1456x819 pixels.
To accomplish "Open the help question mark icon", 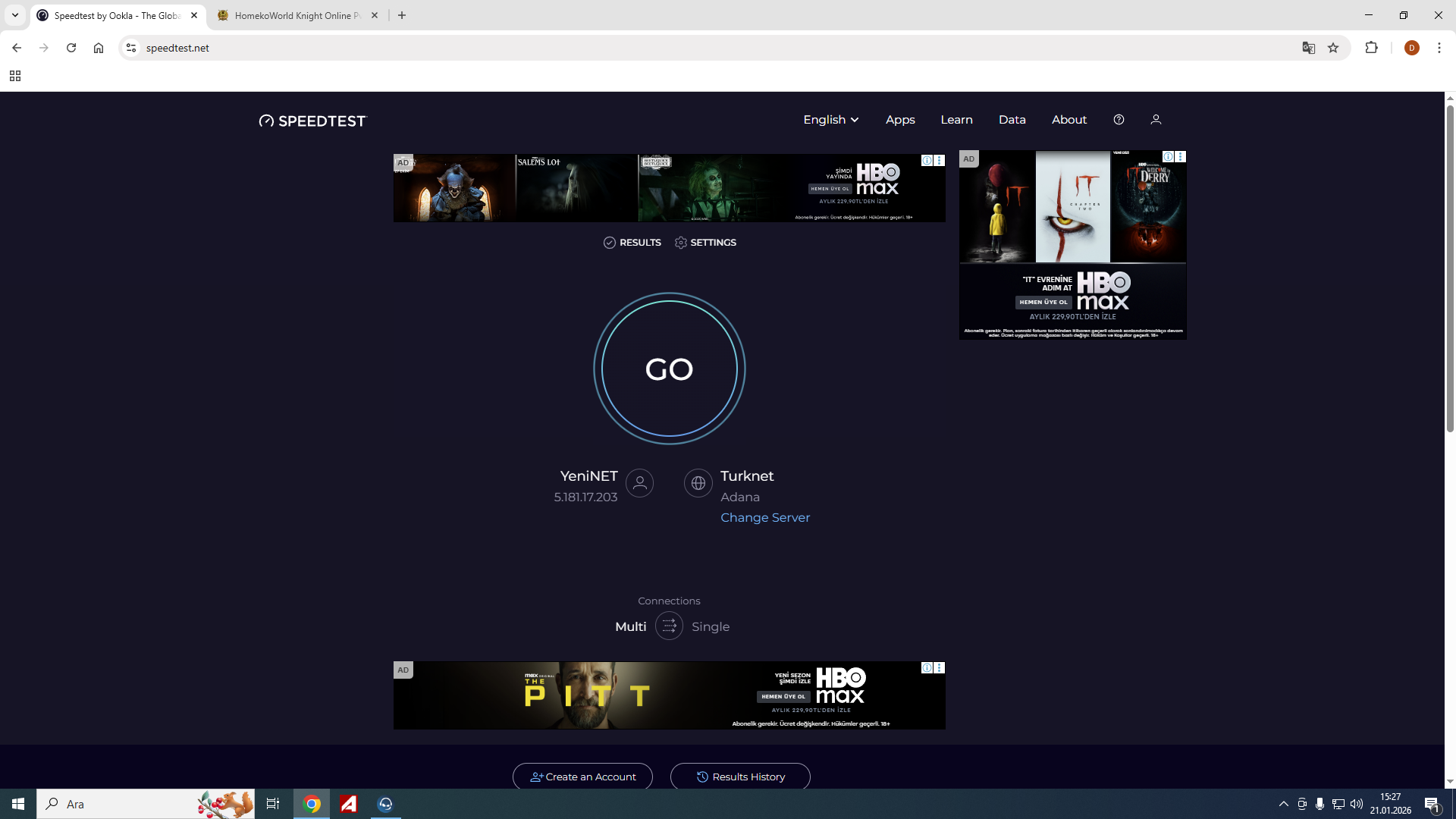I will coord(1119,120).
